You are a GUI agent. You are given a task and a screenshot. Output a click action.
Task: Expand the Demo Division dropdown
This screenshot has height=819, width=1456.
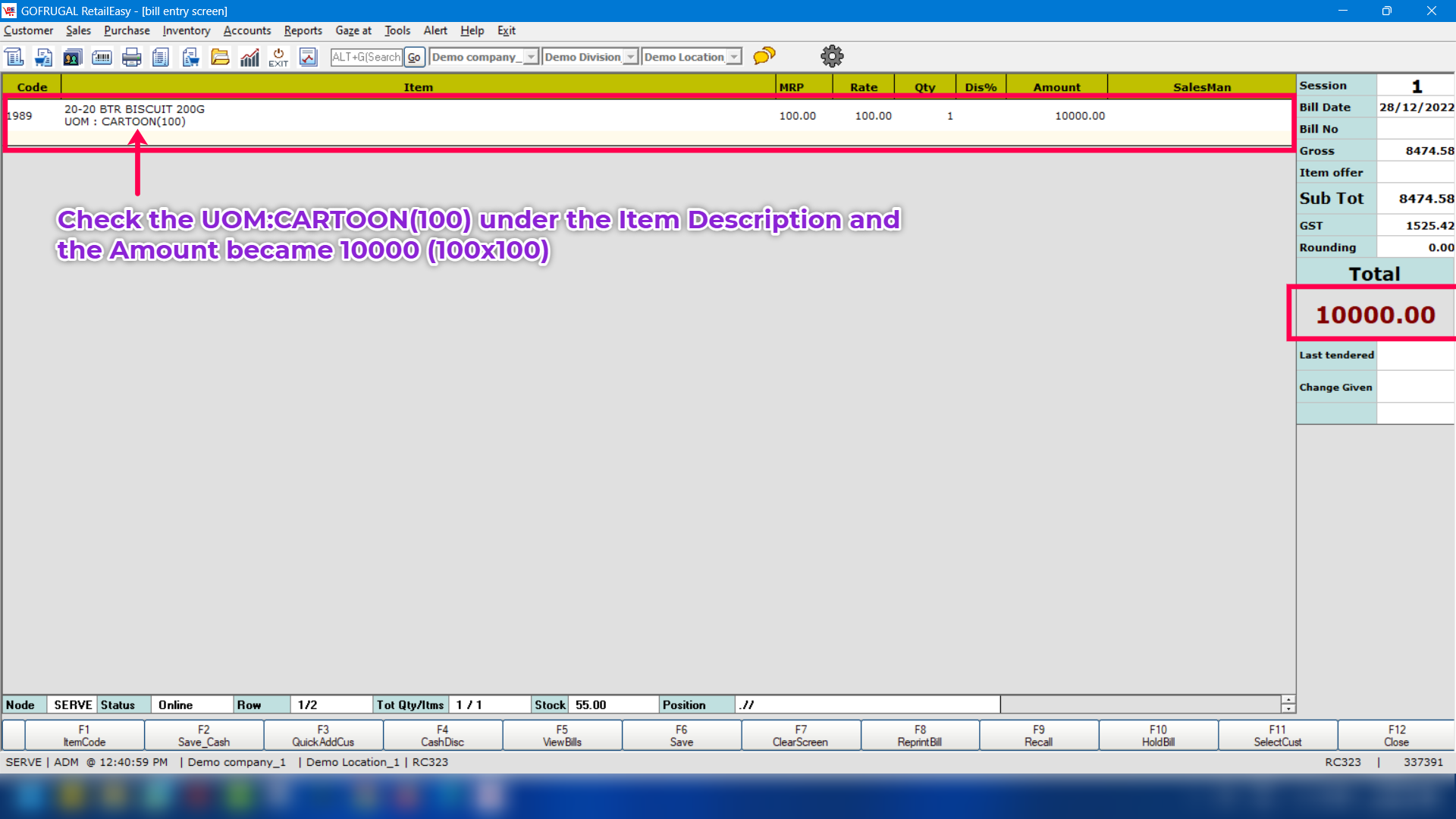point(630,57)
